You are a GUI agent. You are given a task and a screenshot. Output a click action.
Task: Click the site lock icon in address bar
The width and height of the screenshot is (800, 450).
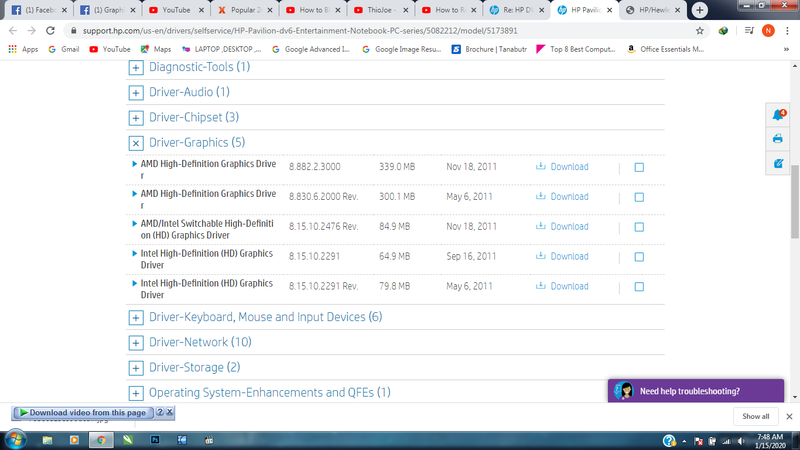click(73, 31)
